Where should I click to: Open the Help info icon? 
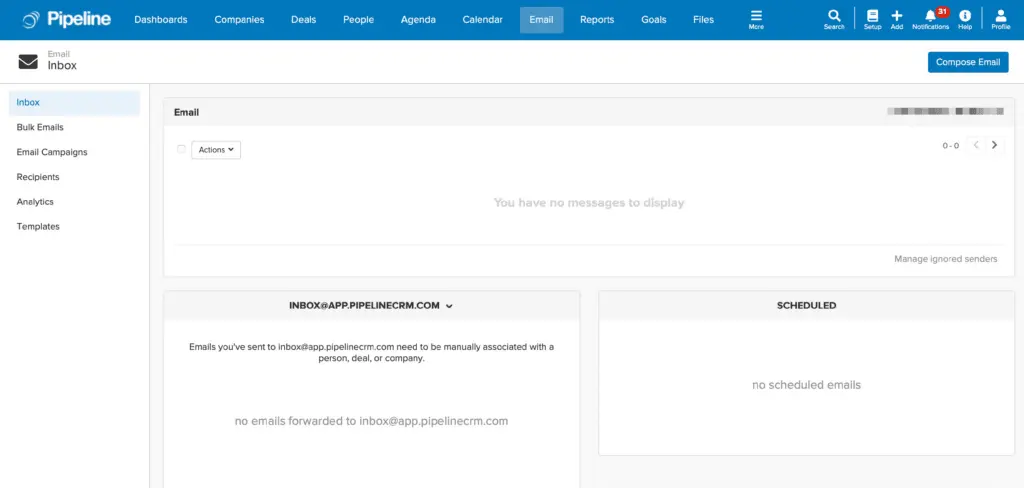(x=965, y=20)
